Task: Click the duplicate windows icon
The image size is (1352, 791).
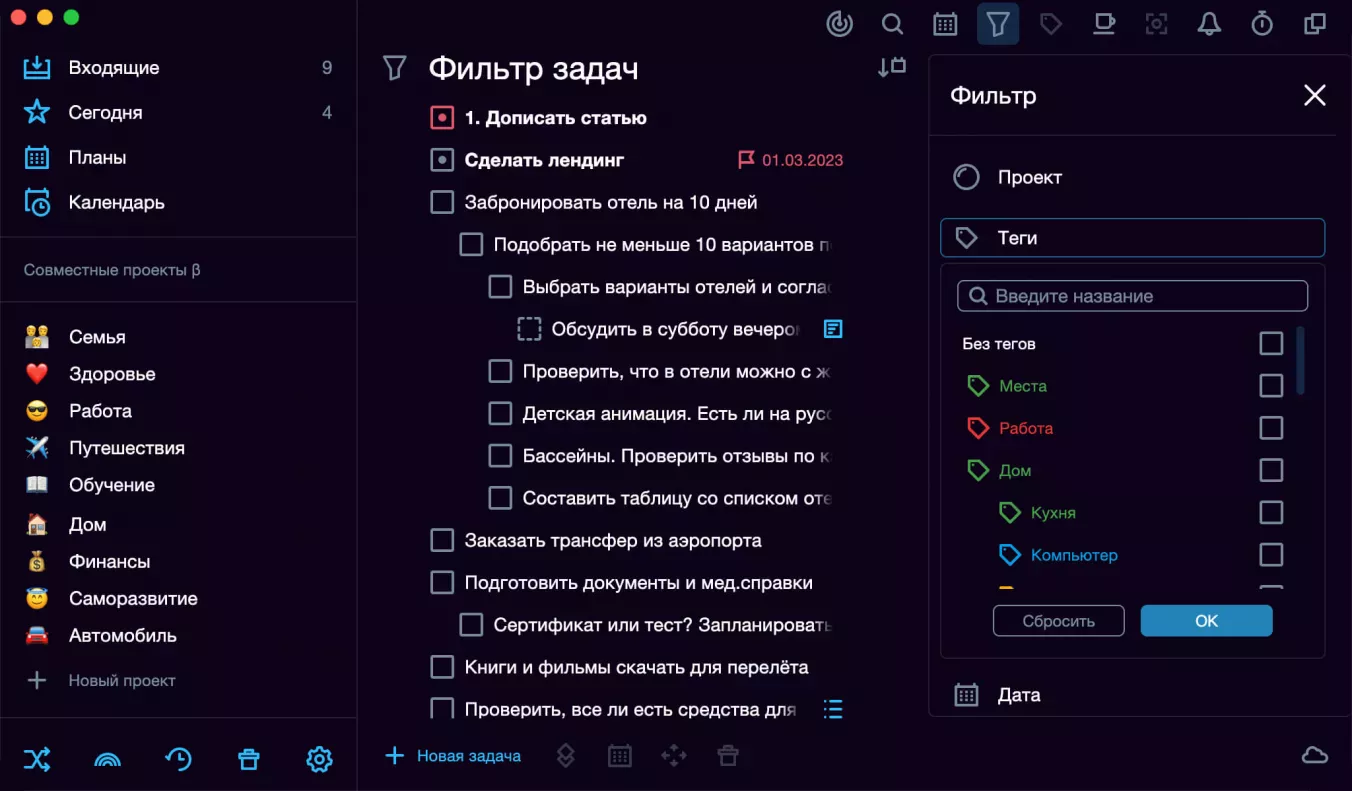Action: click(1315, 24)
